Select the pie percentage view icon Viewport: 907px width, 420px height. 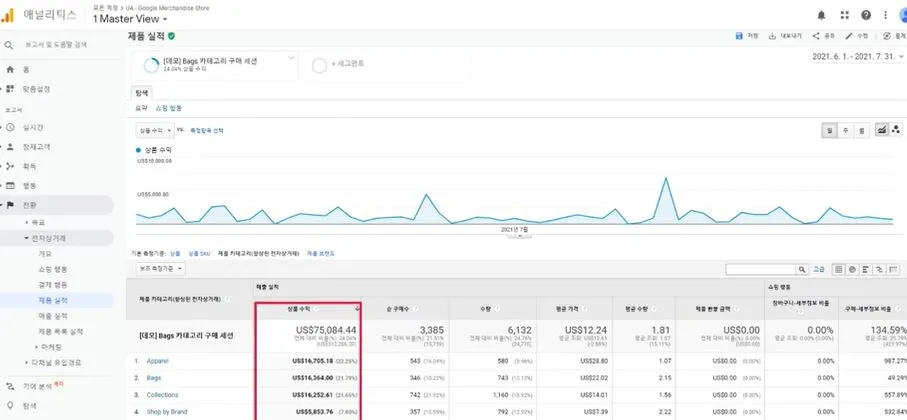click(x=852, y=270)
